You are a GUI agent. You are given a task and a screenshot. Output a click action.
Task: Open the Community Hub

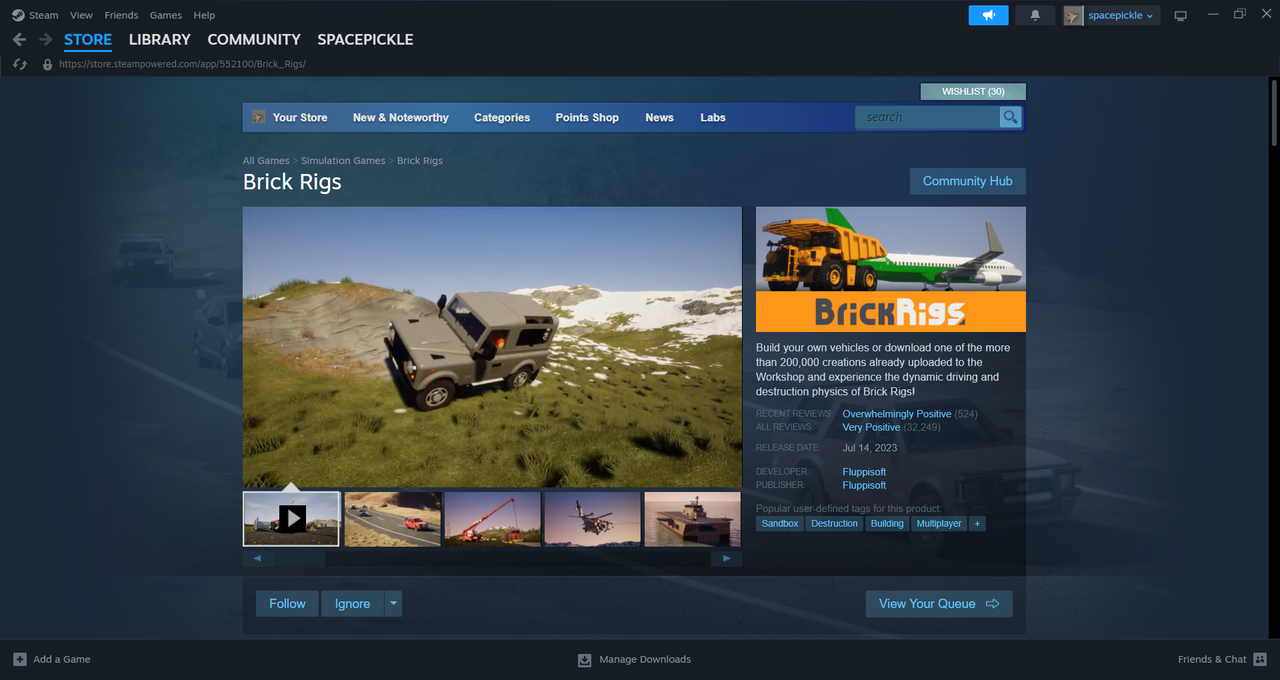[967, 181]
